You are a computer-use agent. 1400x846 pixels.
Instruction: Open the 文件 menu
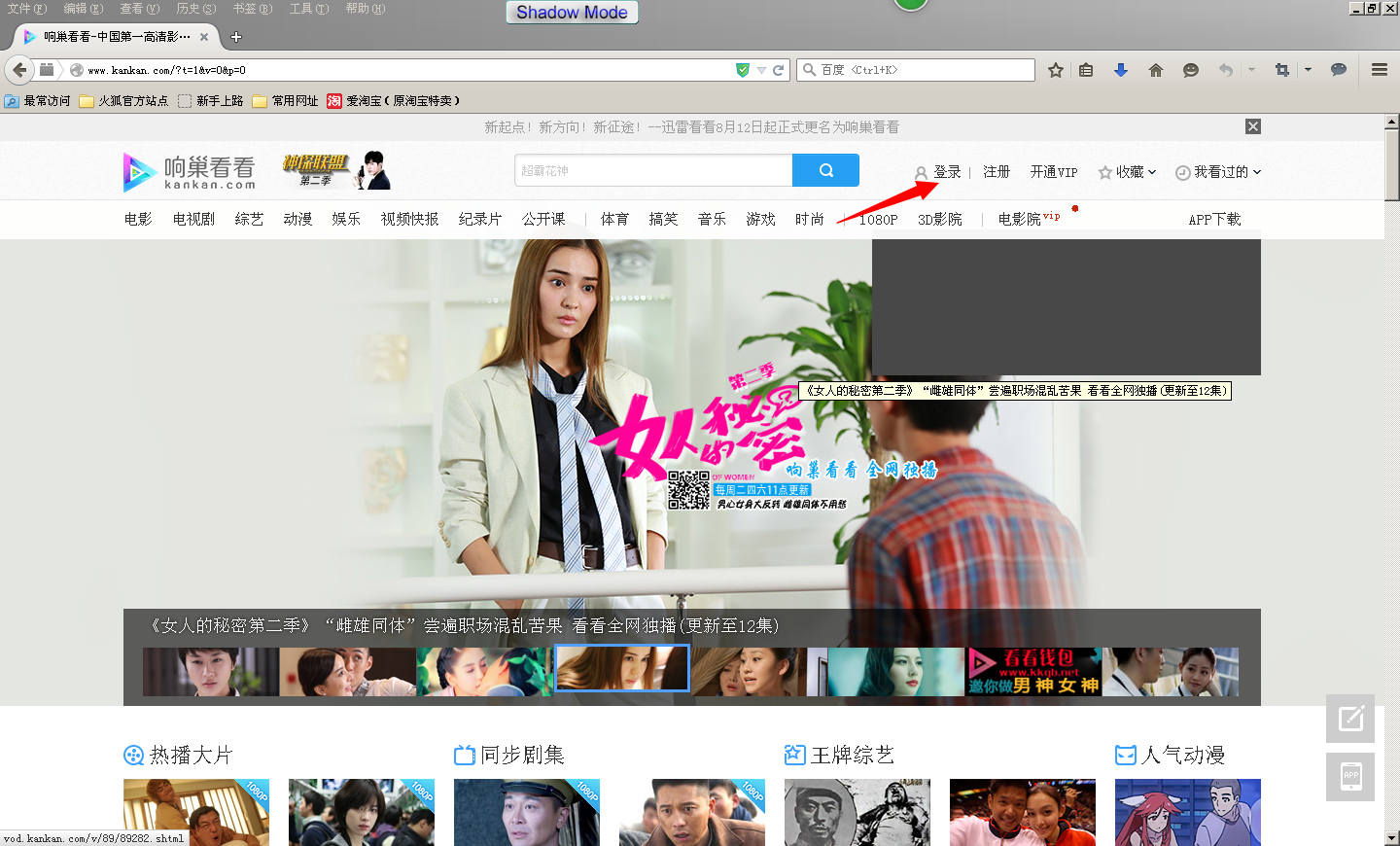(27, 9)
